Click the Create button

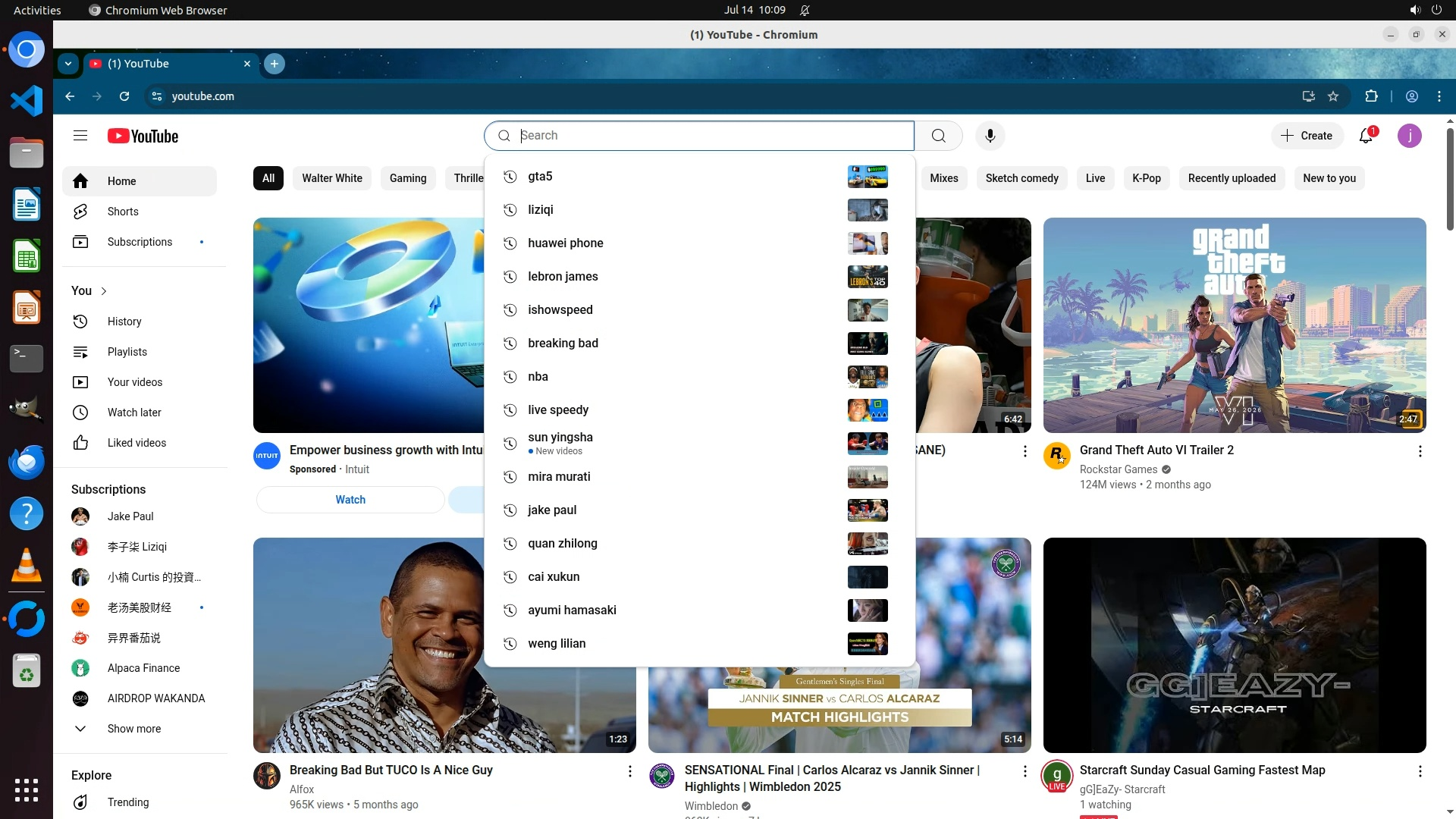point(1307,136)
